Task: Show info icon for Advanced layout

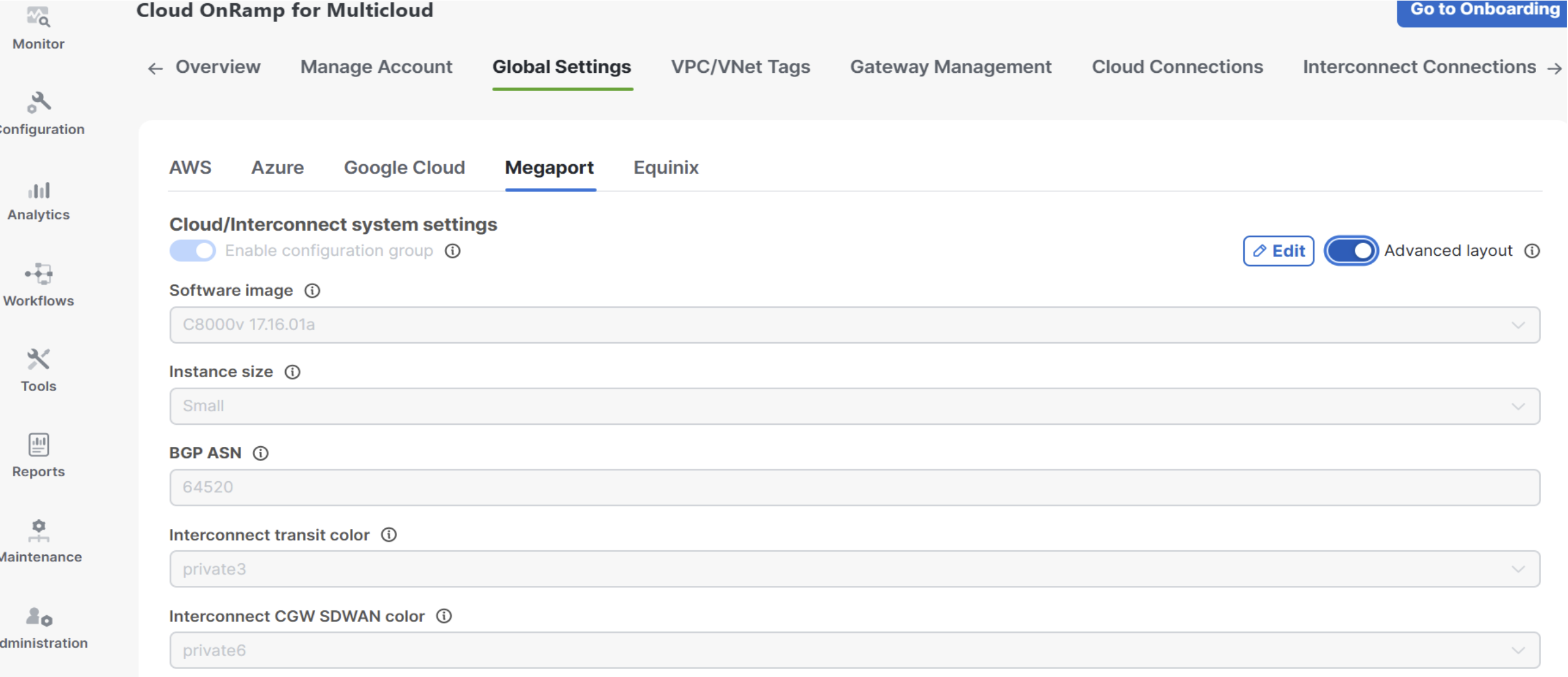Action: click(x=1532, y=251)
